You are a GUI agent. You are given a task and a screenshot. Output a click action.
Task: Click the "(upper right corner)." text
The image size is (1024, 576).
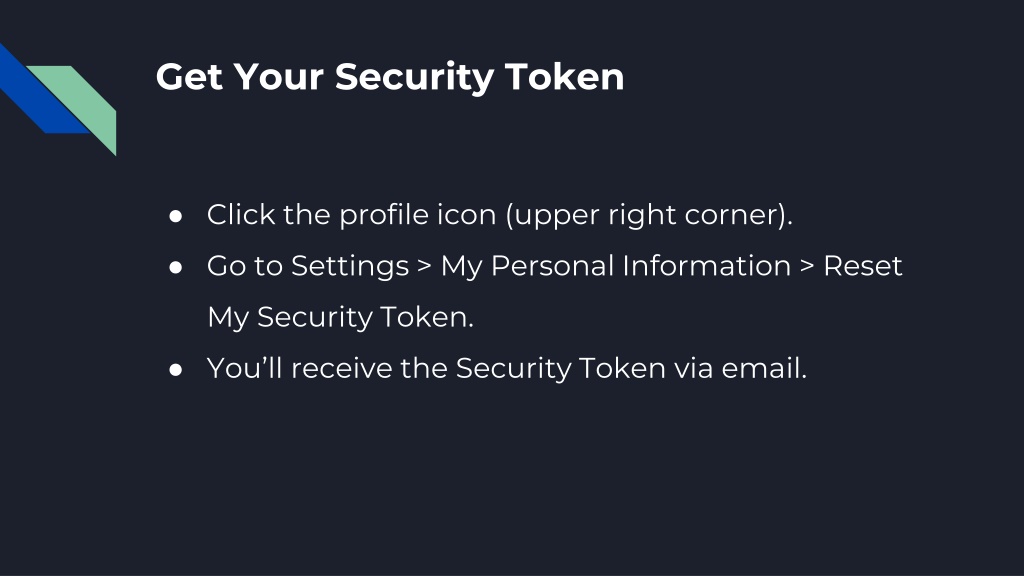click(650, 216)
